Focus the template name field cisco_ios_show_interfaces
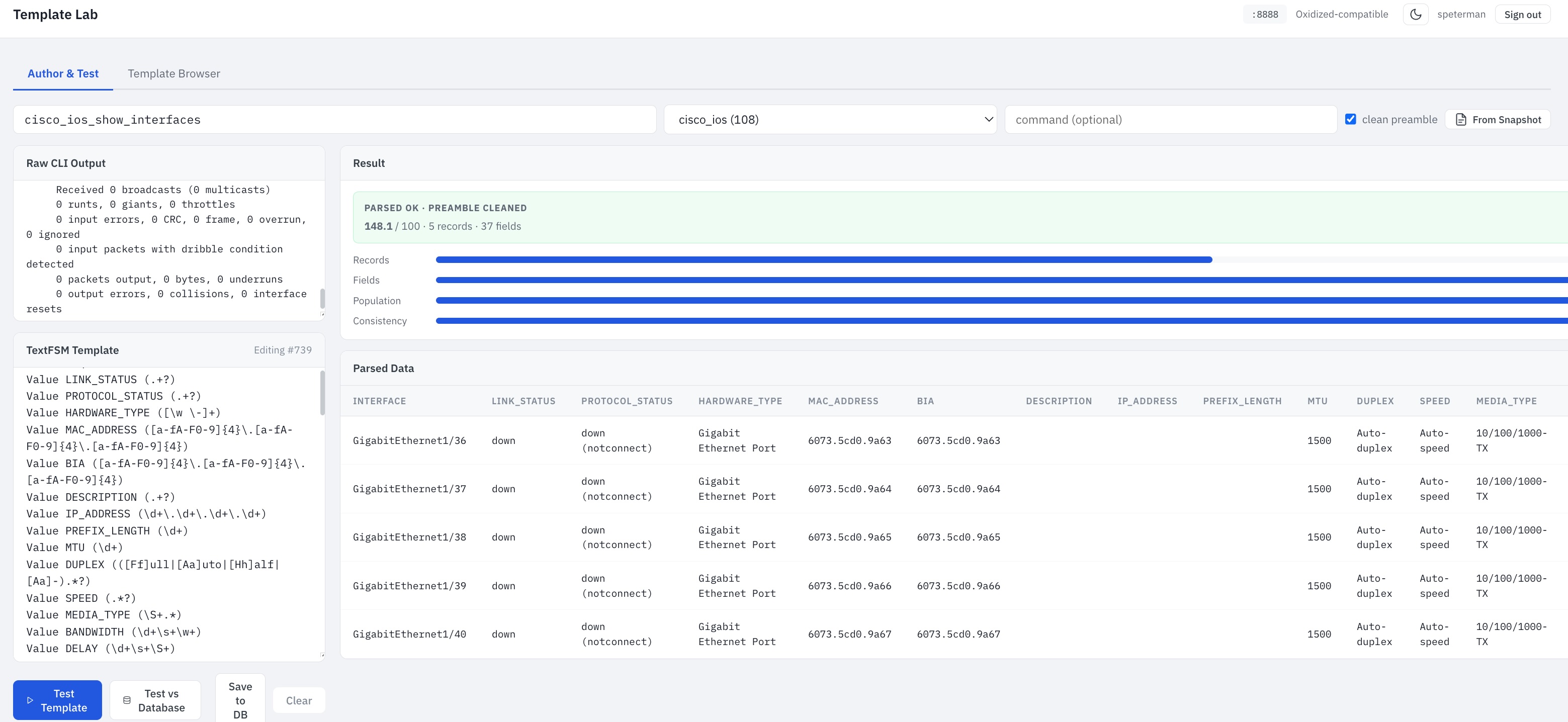The image size is (1568, 722). [x=335, y=120]
